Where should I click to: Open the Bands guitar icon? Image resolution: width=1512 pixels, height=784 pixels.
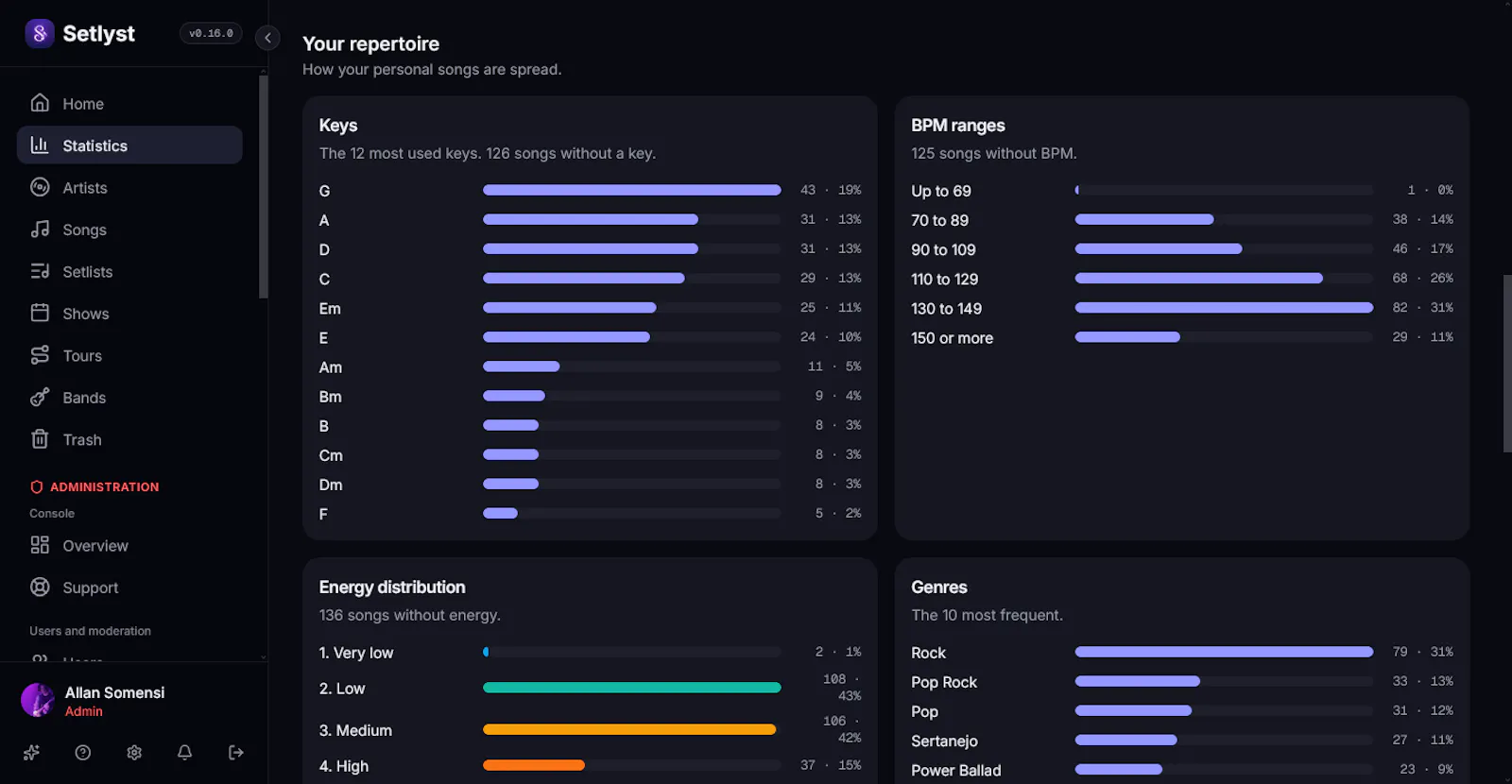[40, 397]
